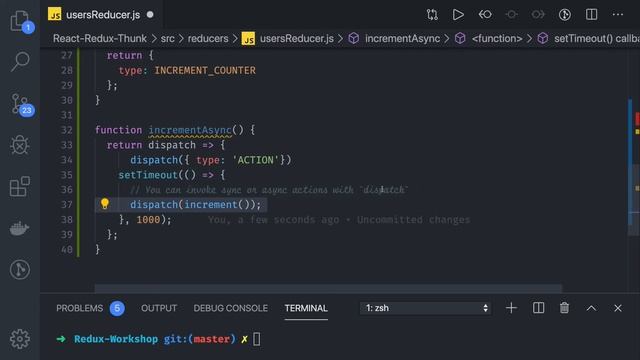Screen dimensions: 640x360
Task: Click line number 37 in gutter
Action: pos(67,204)
